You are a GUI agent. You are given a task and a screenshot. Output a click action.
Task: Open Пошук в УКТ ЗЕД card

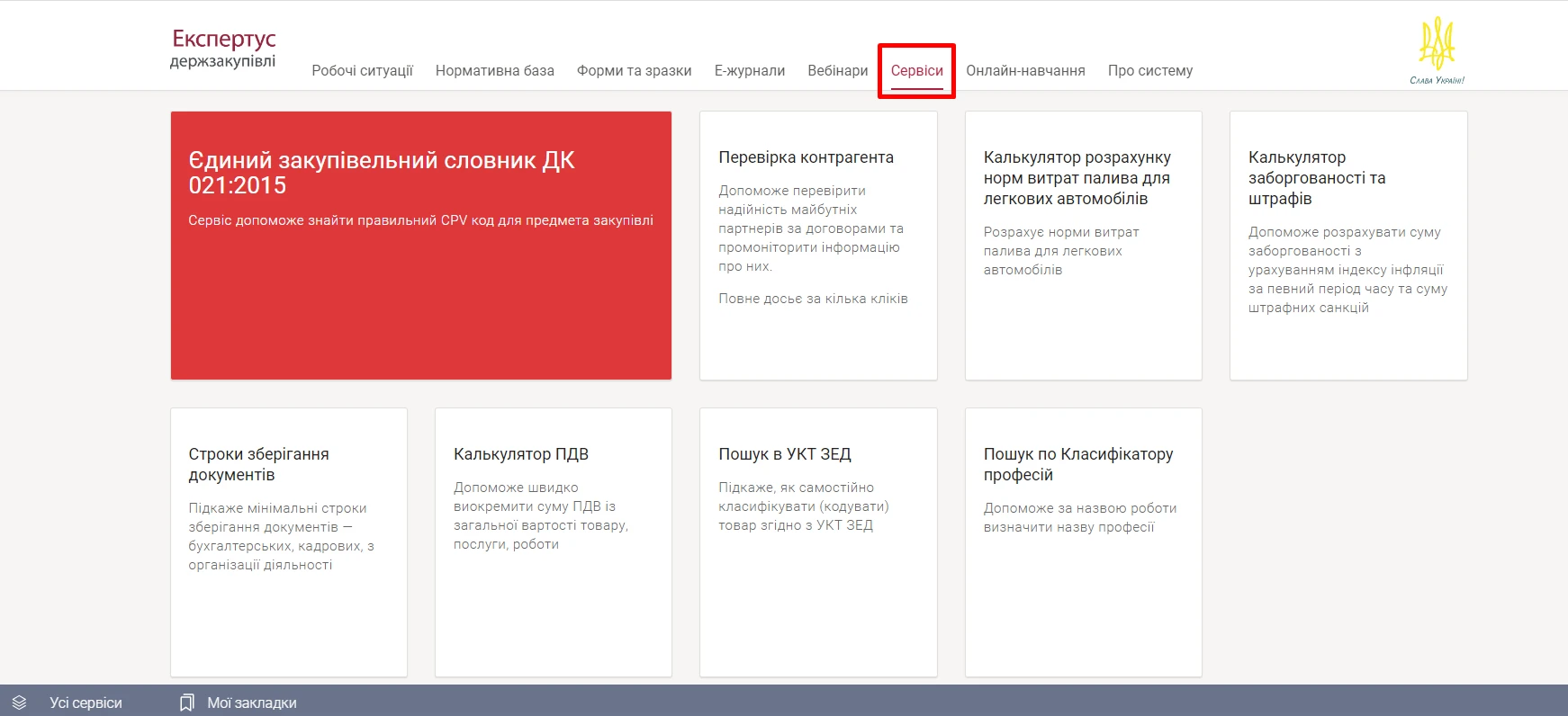coord(817,541)
